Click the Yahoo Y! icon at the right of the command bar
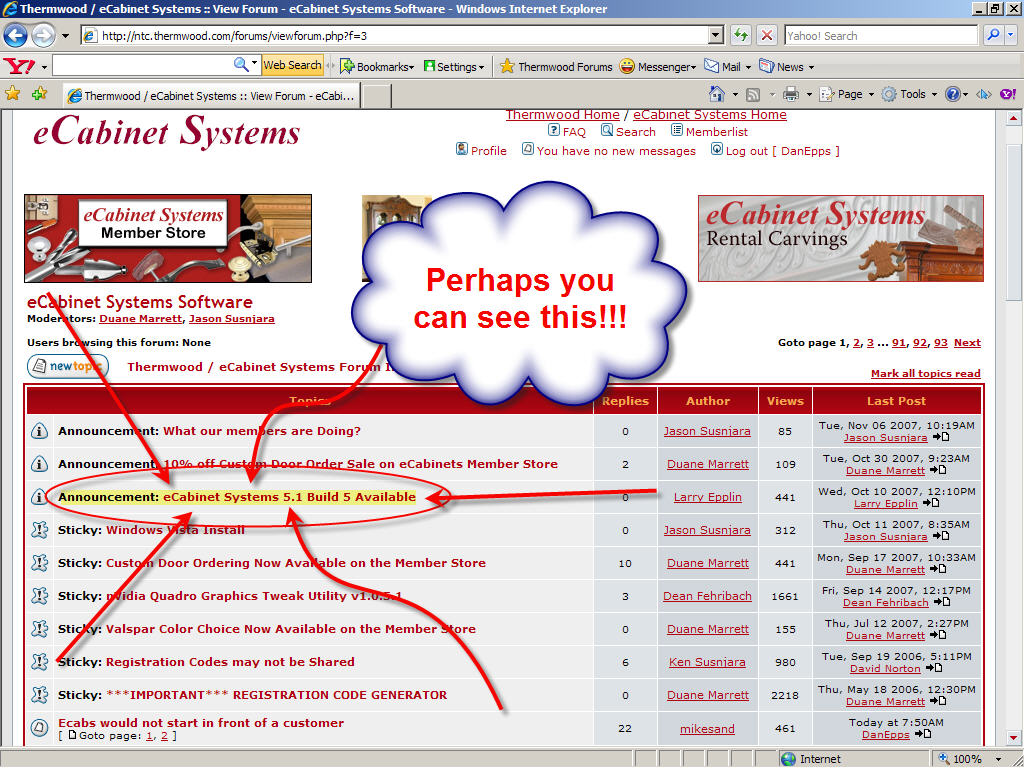 (1008, 95)
